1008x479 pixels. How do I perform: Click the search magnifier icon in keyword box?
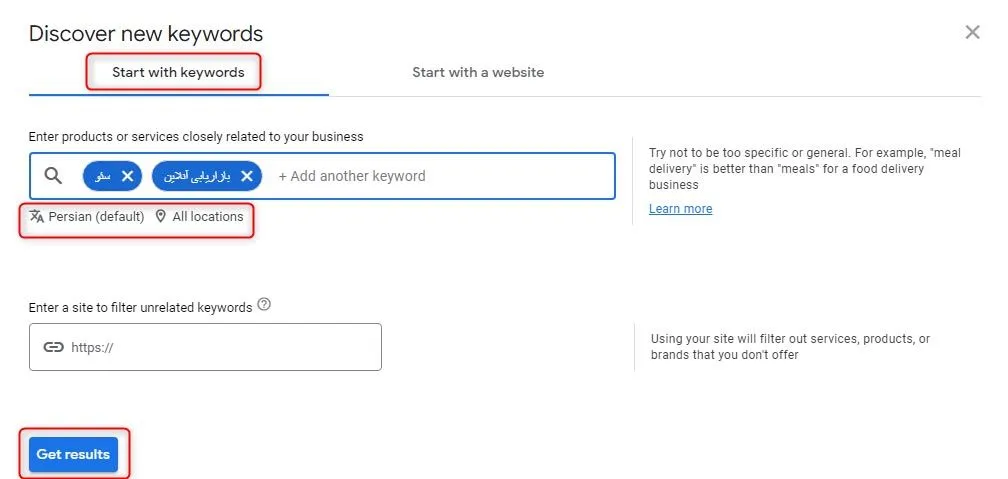(x=53, y=176)
